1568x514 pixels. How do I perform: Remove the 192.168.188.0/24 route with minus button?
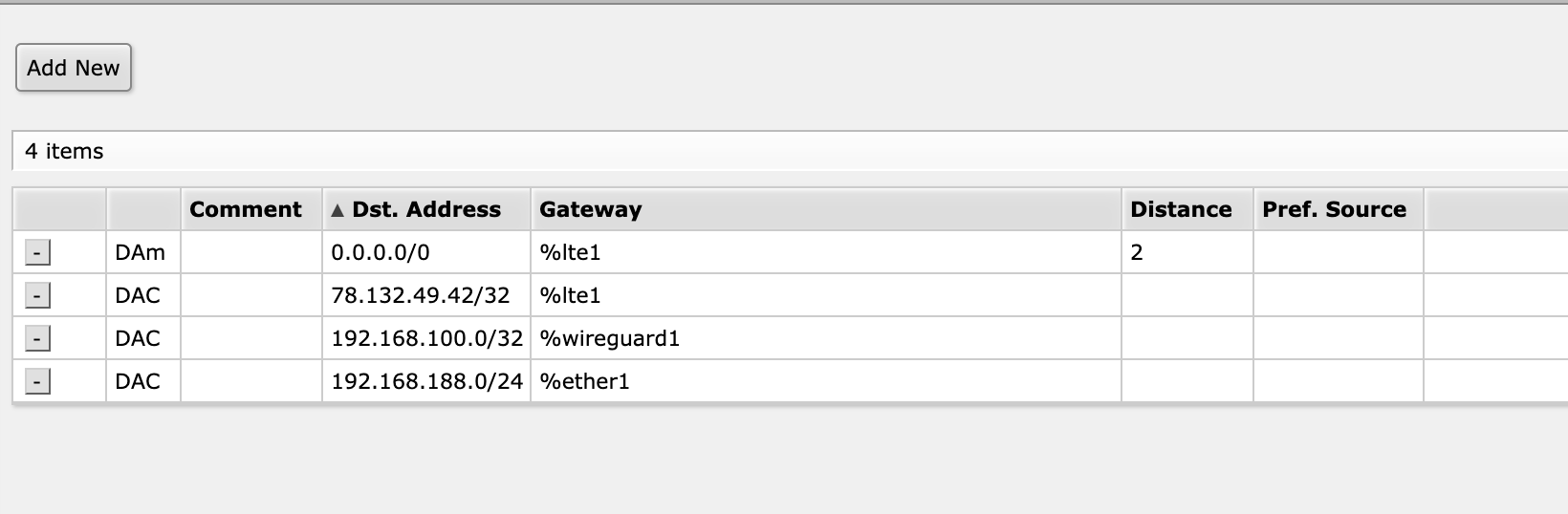tap(36, 382)
